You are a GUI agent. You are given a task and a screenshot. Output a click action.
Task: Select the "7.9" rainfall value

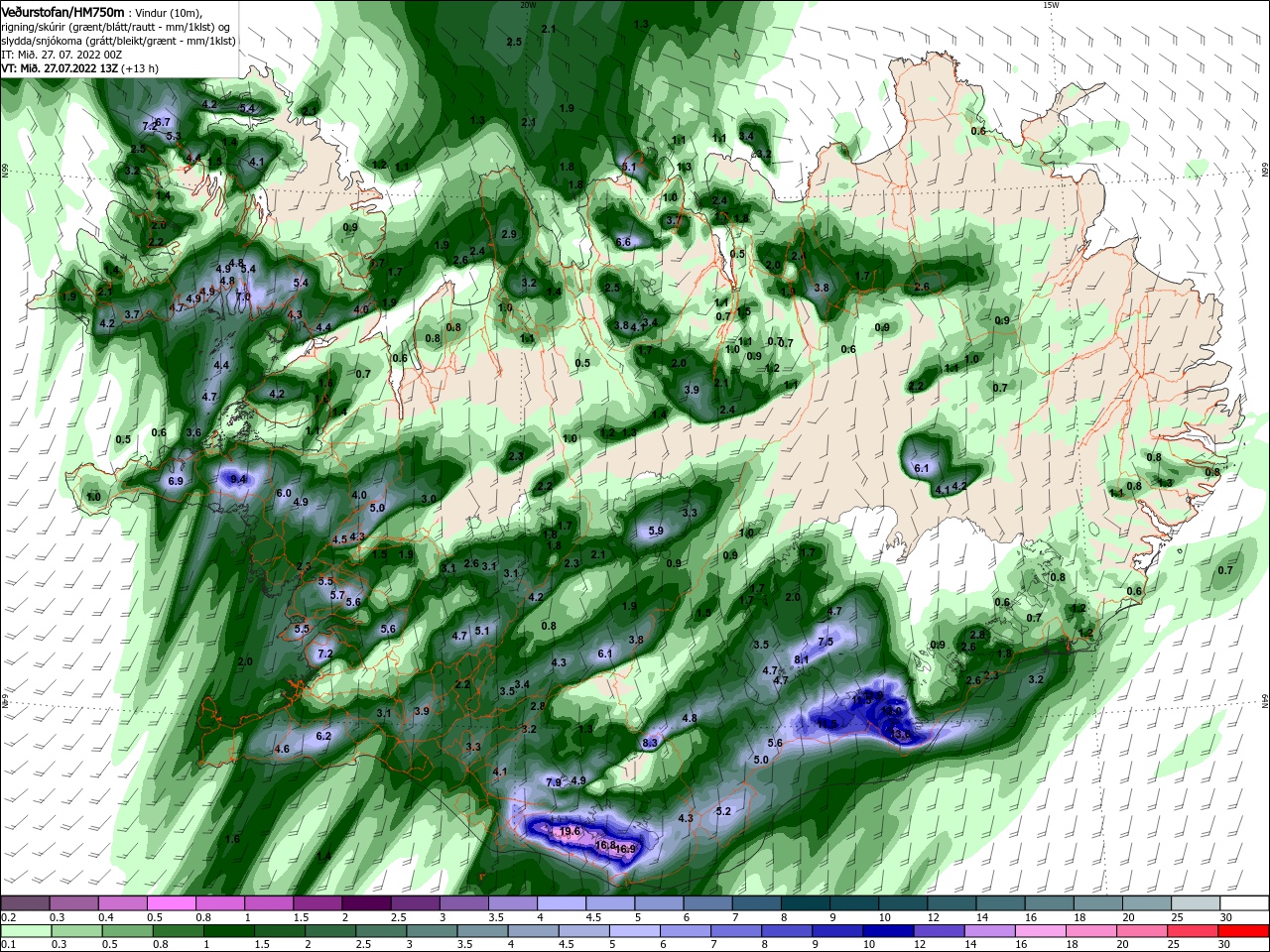tap(554, 782)
